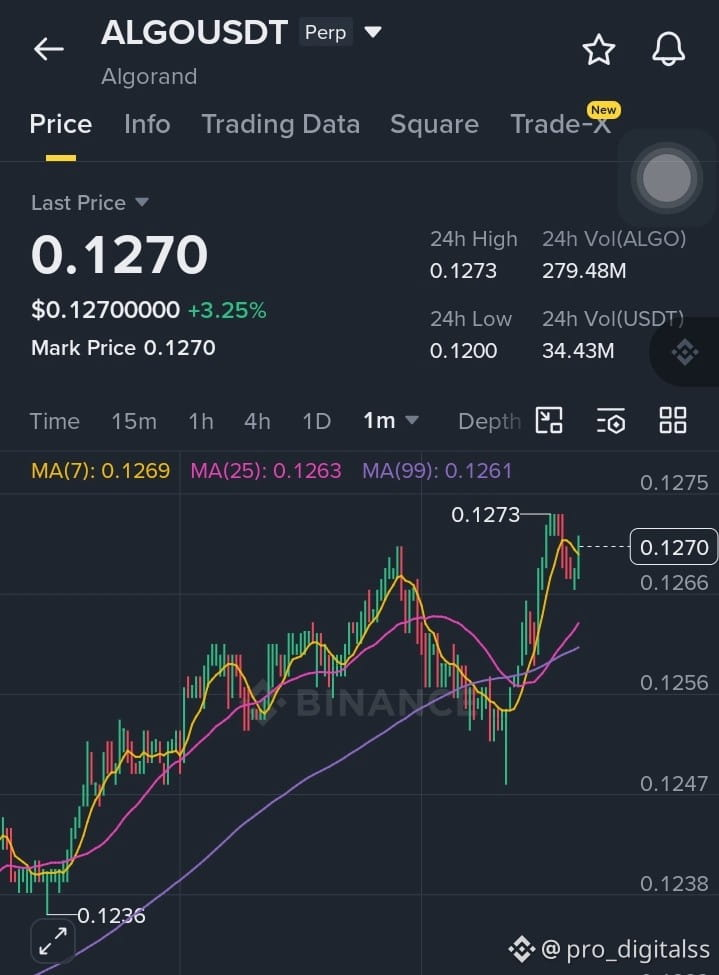Tap the 24h Low value 0.1200

[463, 350]
